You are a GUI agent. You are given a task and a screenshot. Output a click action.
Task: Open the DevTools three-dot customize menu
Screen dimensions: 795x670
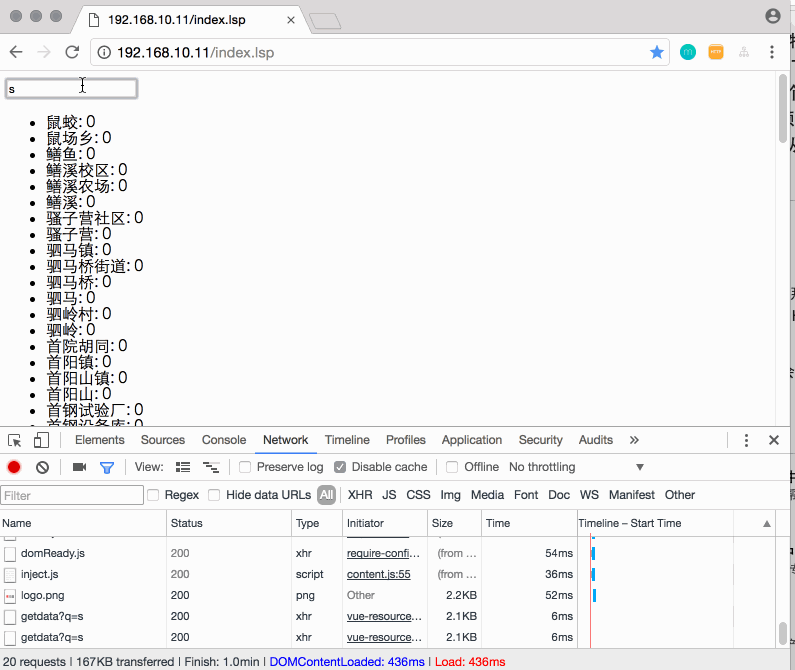pos(746,440)
